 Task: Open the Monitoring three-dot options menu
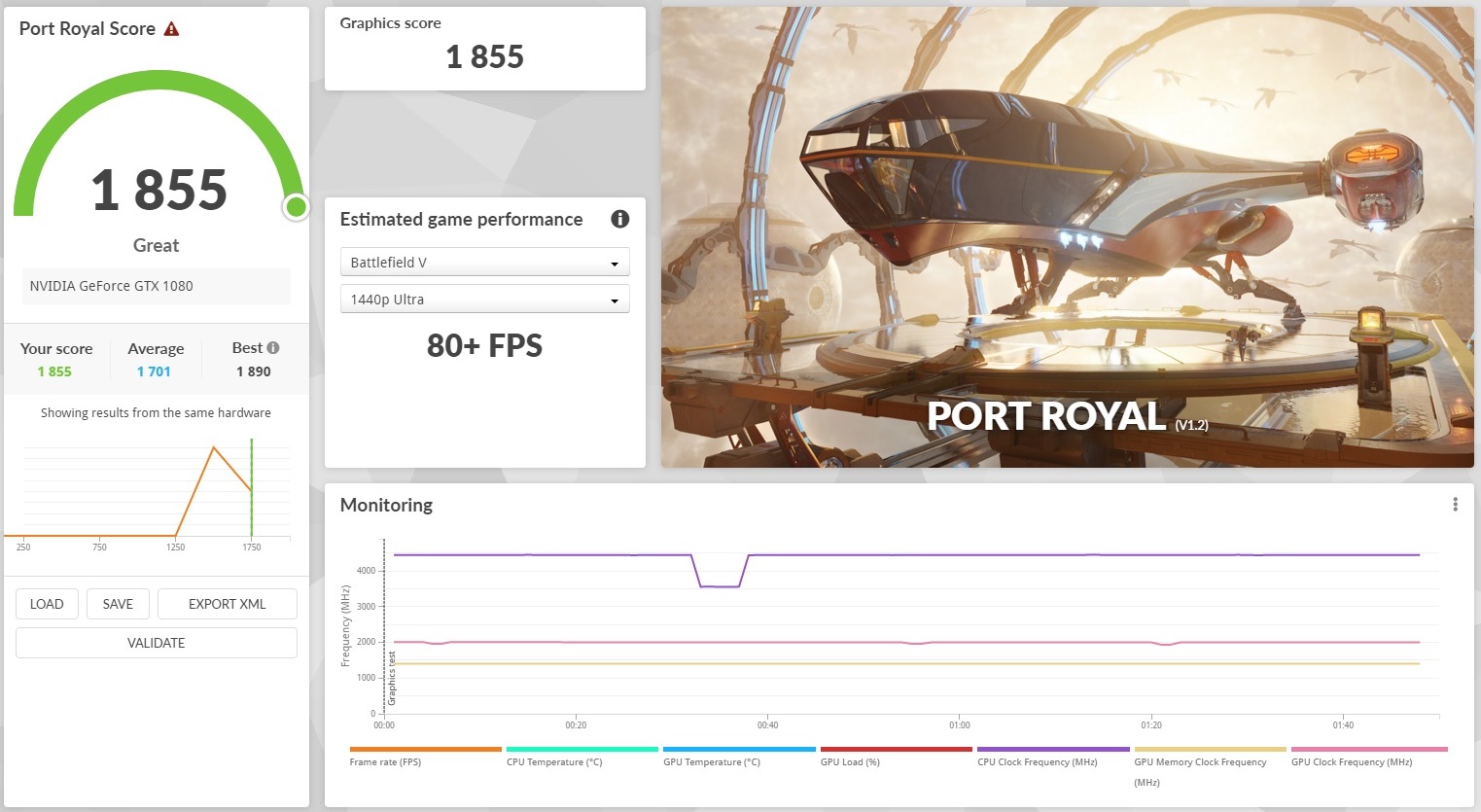click(x=1455, y=504)
